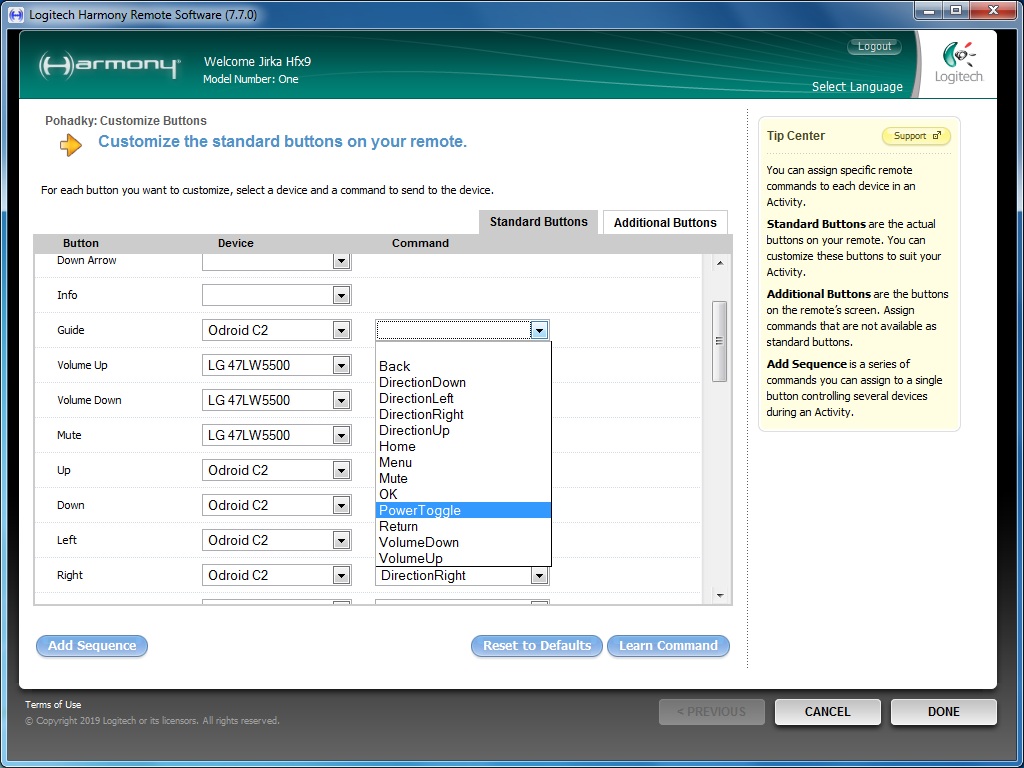This screenshot has width=1024, height=768.
Task: Click the application icon in title bar
Action: point(16,15)
